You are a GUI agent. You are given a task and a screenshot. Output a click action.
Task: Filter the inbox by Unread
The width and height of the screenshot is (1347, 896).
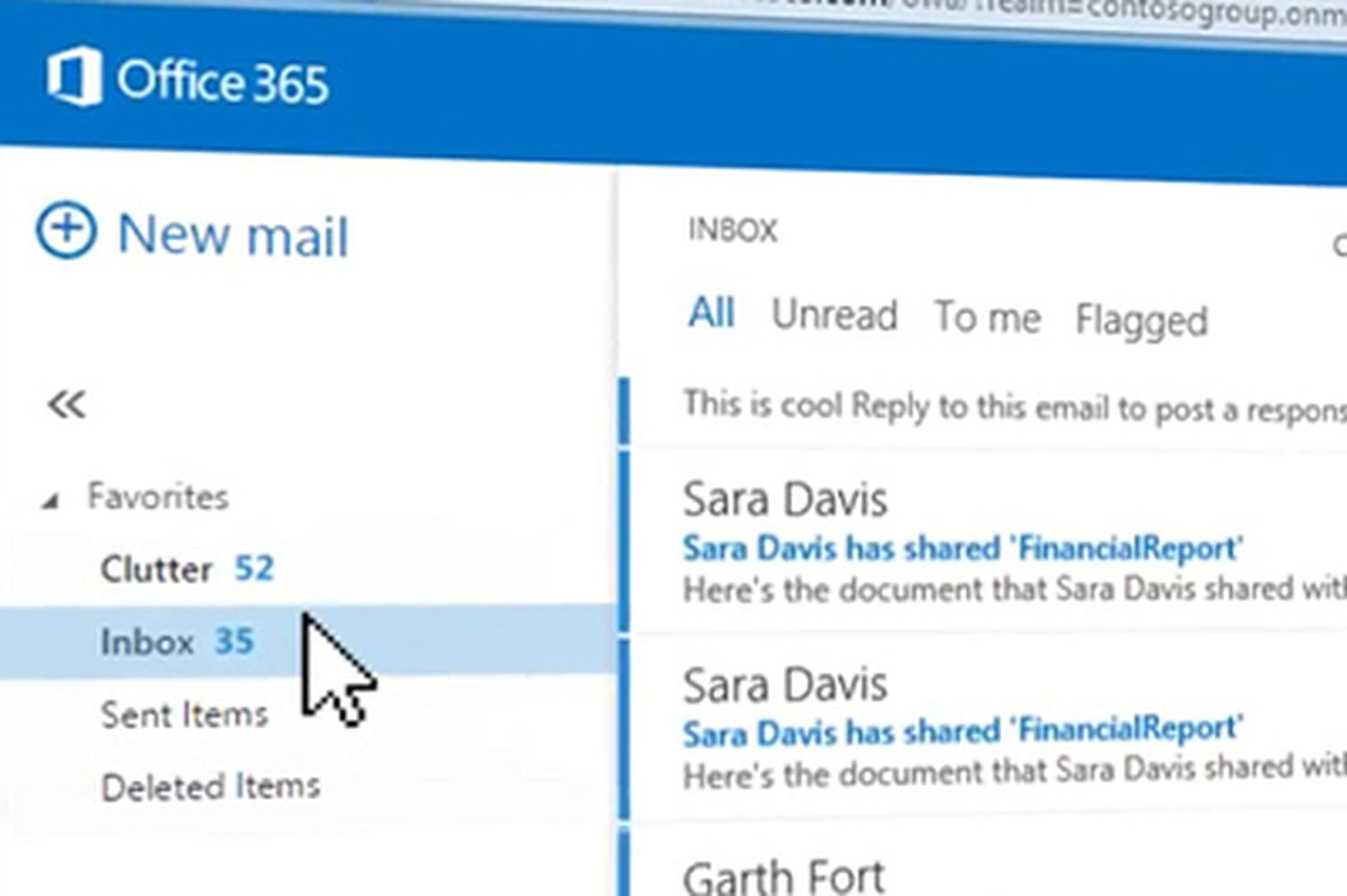(834, 315)
